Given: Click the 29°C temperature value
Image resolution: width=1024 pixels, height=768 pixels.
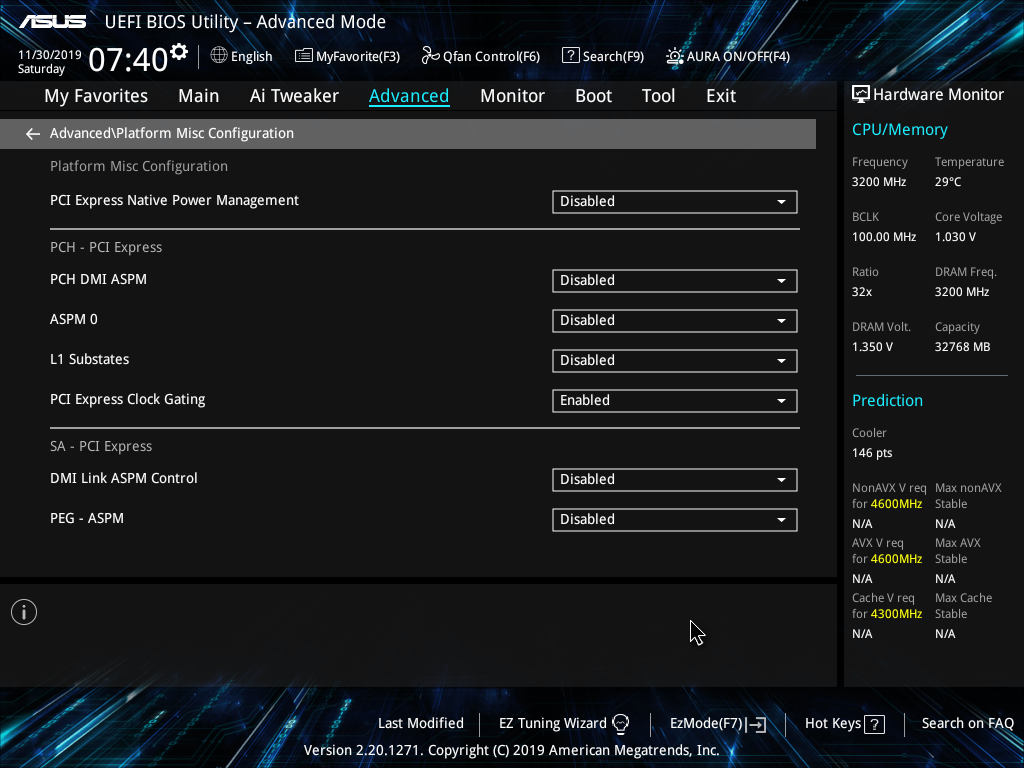Looking at the screenshot, I should (948, 182).
